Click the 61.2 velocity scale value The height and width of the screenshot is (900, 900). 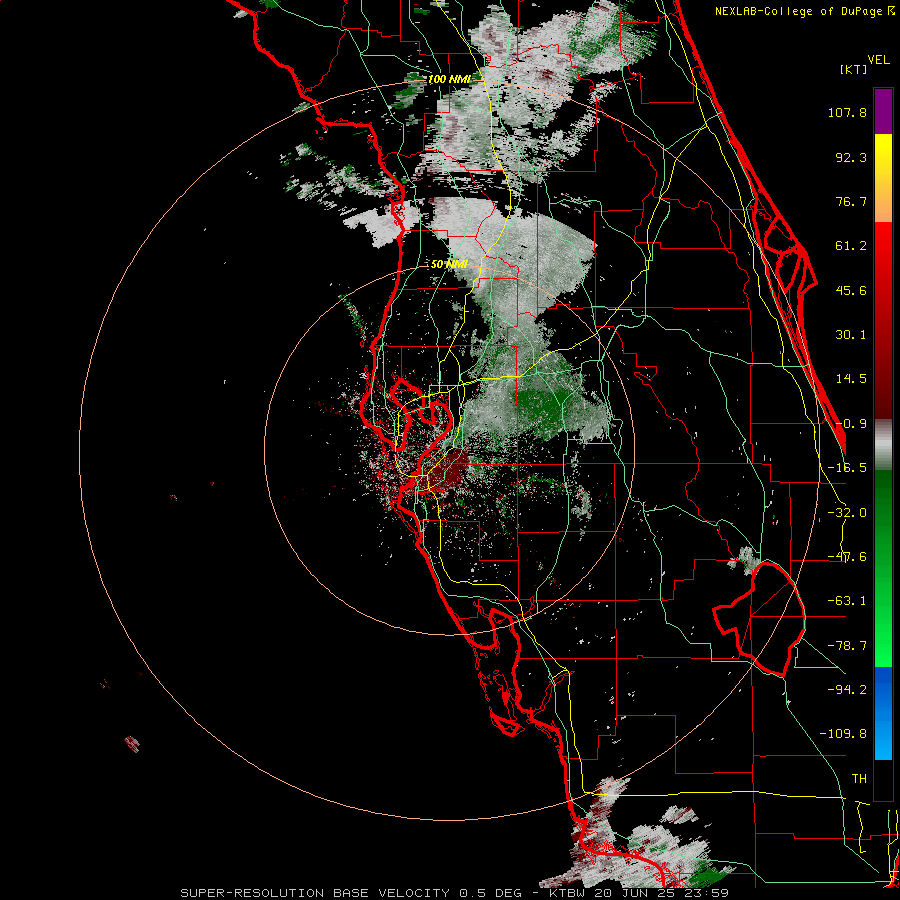(x=851, y=246)
